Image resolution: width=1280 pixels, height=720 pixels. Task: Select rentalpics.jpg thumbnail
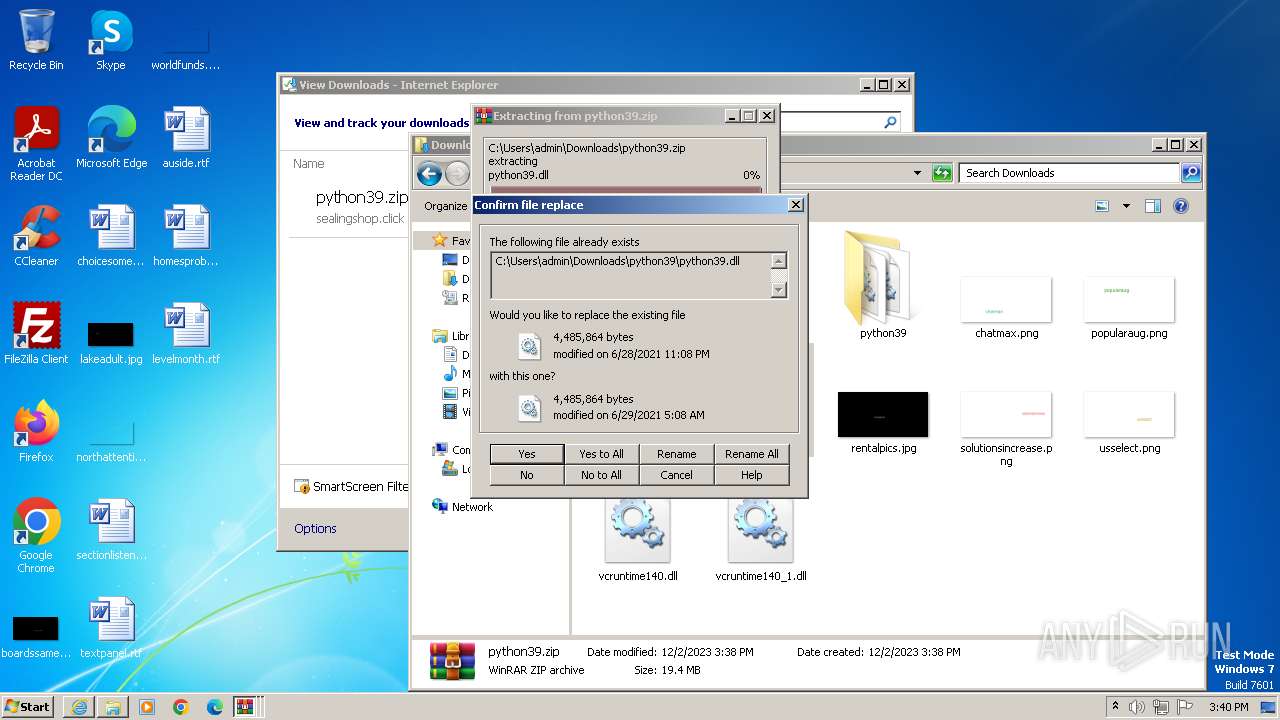(883, 422)
